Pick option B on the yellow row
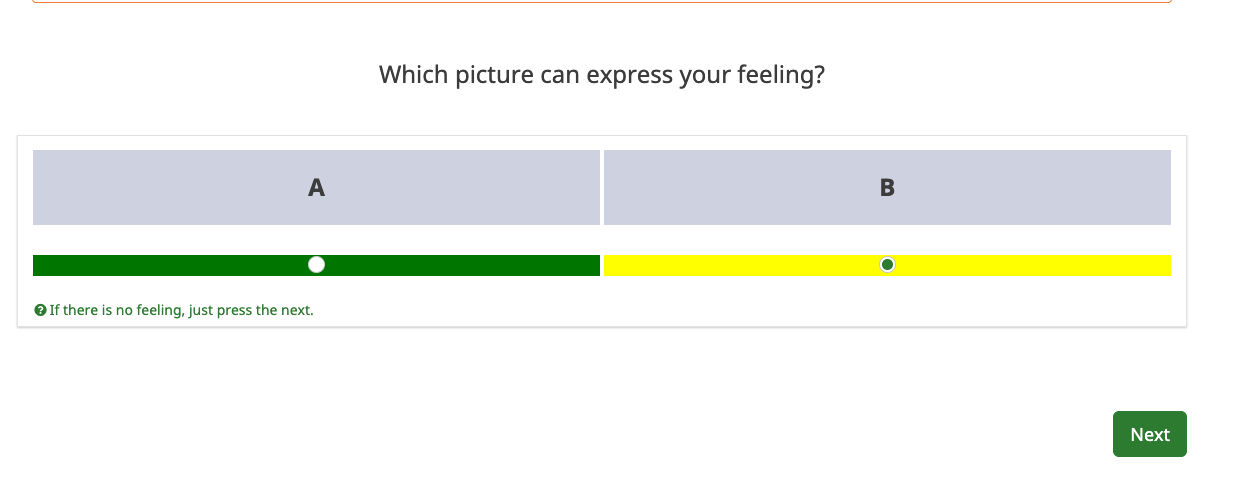The image size is (1239, 501). point(887,265)
